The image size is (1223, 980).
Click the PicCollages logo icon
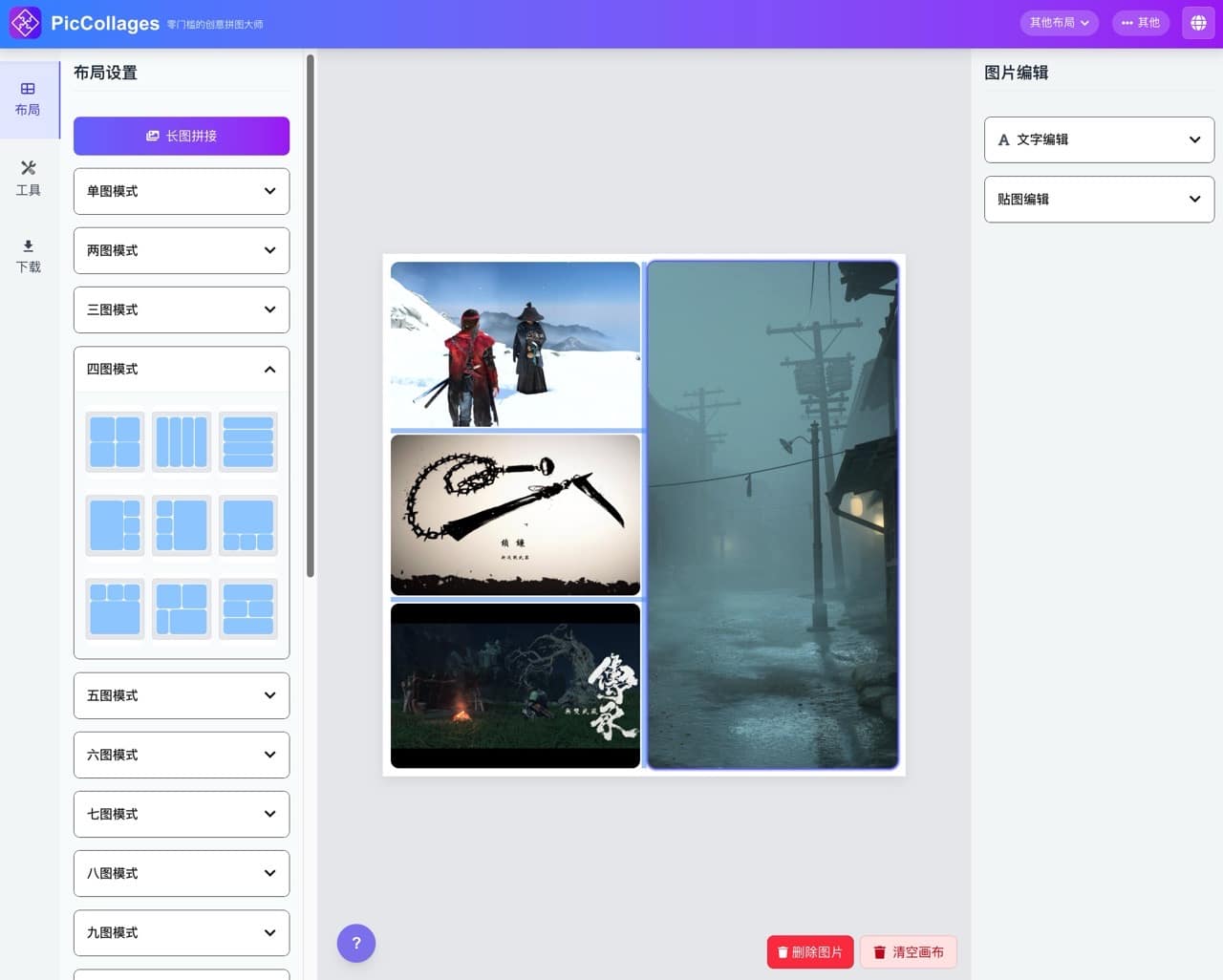[x=25, y=22]
